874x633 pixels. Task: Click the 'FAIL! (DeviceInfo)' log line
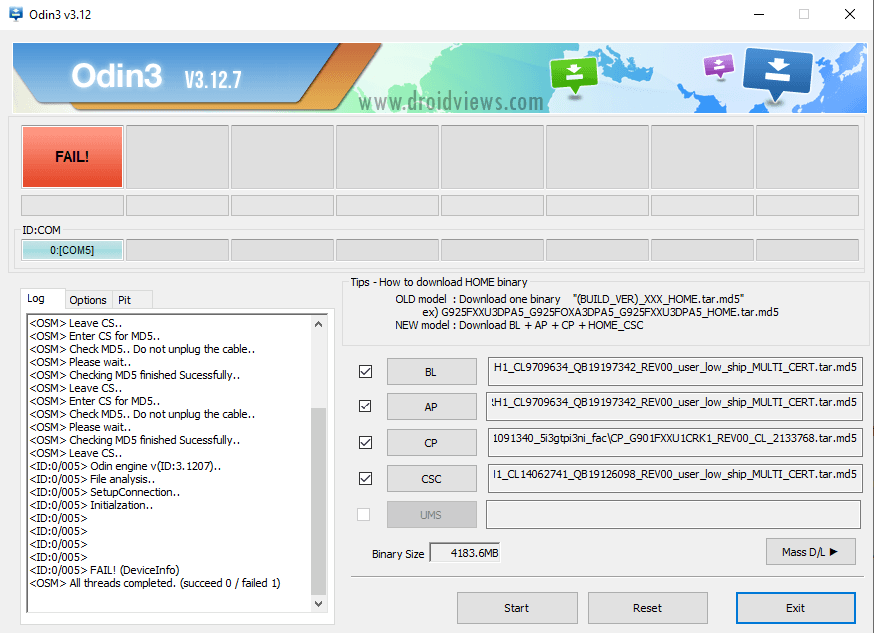point(104,570)
